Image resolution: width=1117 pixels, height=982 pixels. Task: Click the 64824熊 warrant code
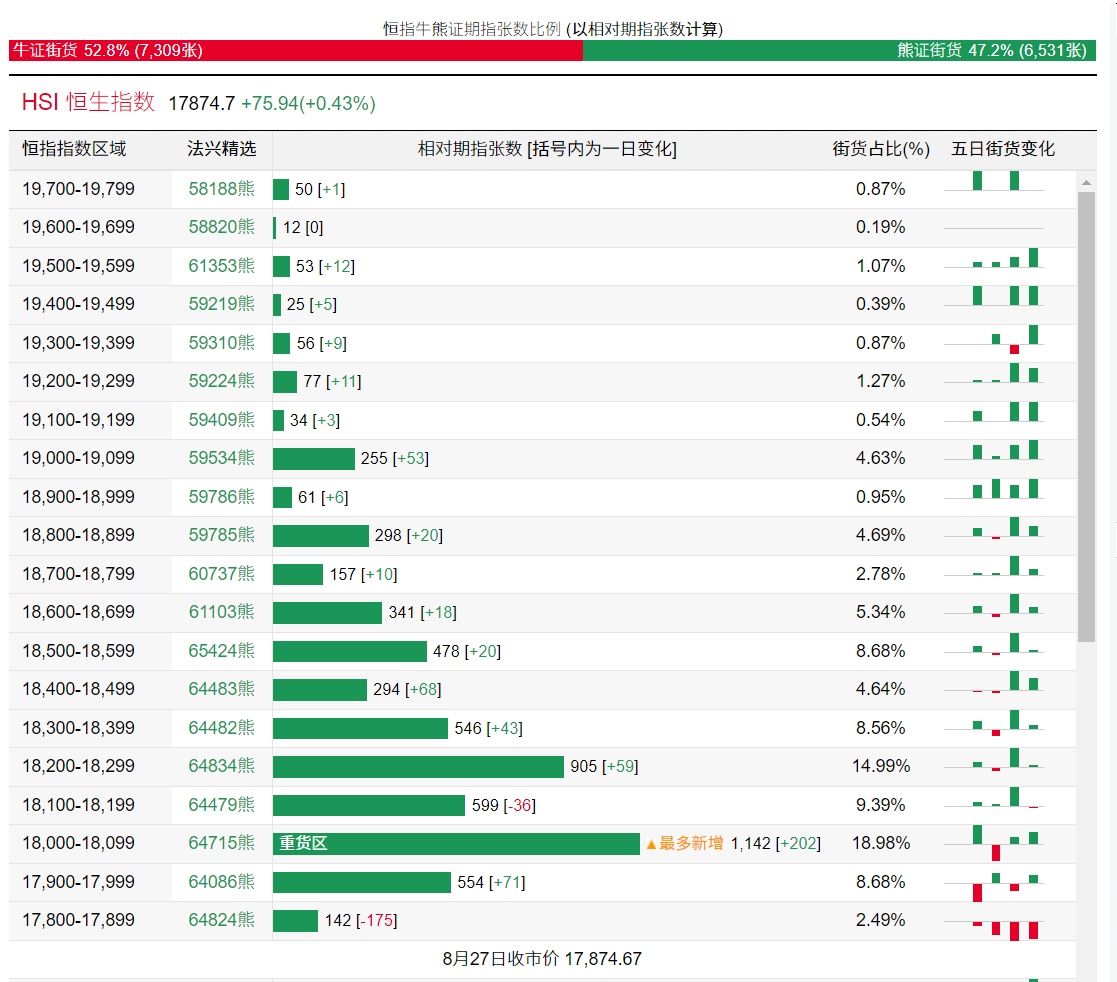[x=221, y=920]
